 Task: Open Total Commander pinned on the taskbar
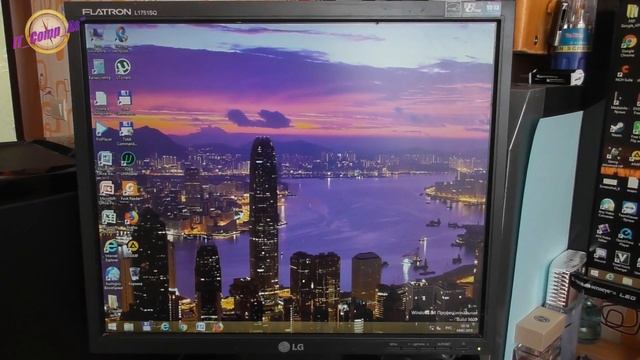pyautogui.click(x=147, y=326)
